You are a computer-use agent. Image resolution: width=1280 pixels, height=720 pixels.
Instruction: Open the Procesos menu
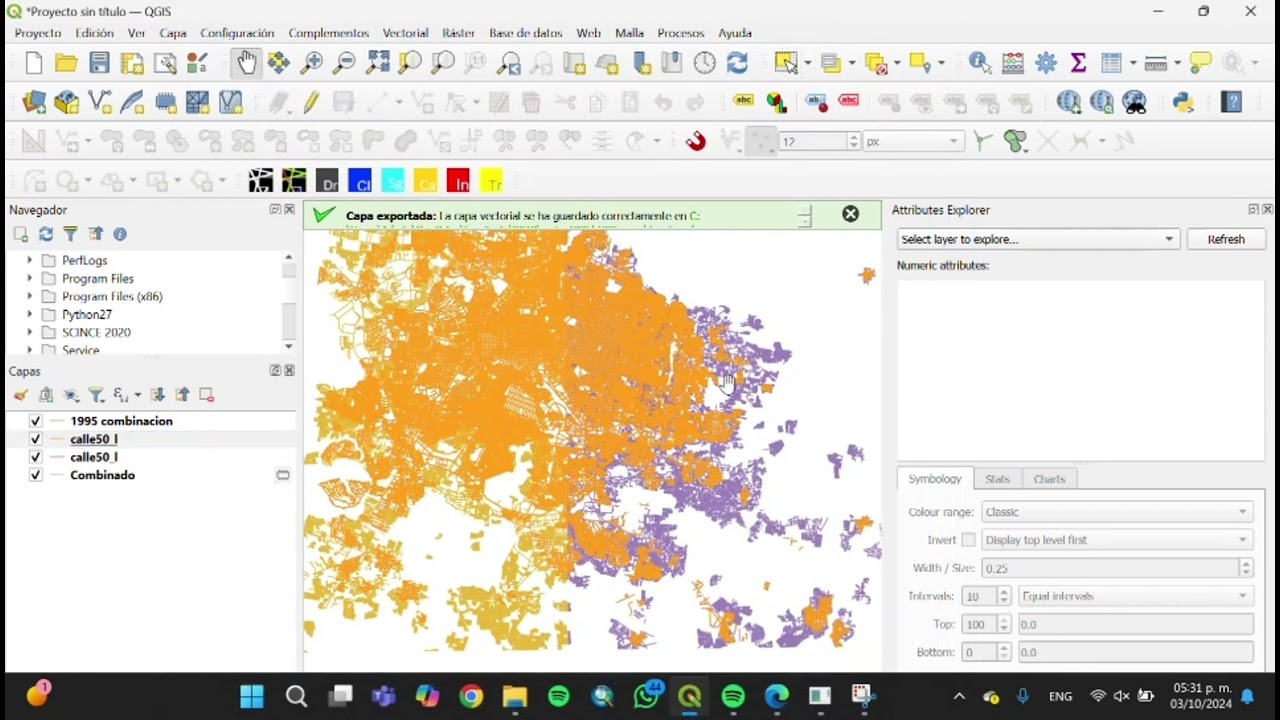click(x=681, y=33)
